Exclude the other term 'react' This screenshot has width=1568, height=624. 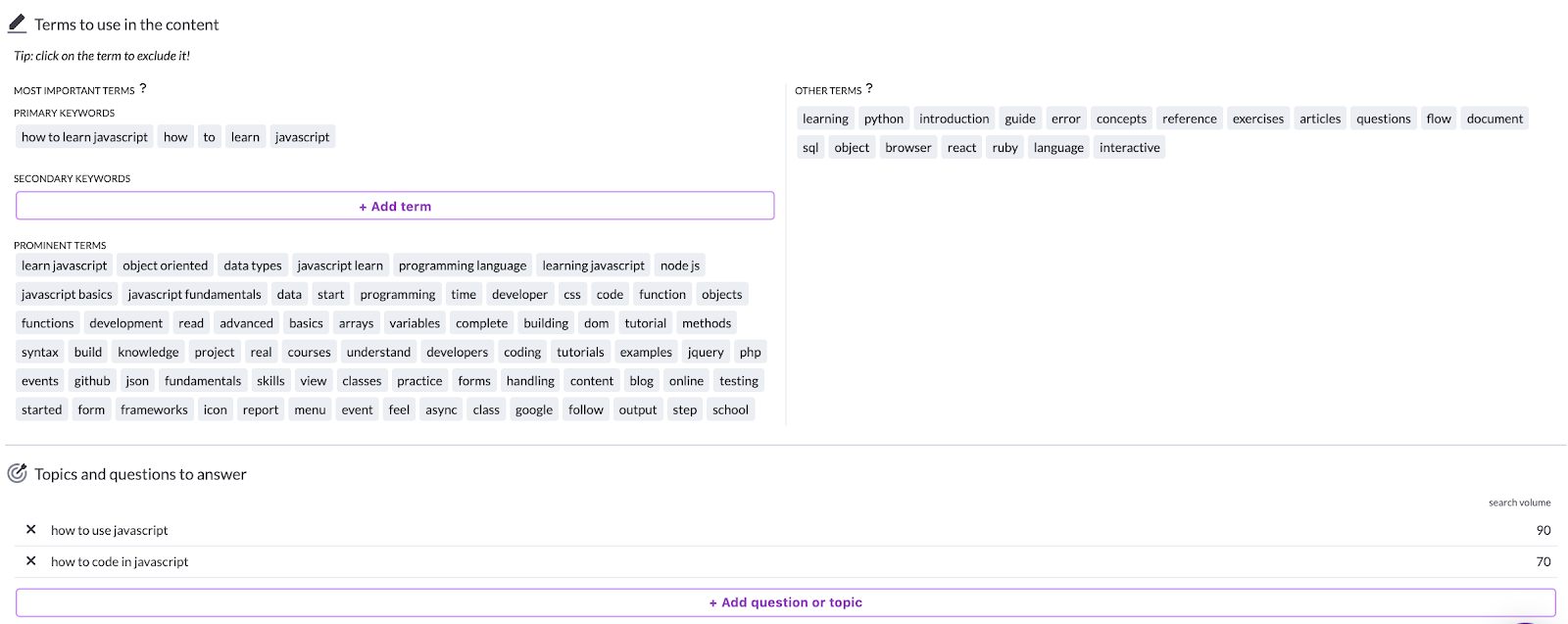tap(961, 148)
